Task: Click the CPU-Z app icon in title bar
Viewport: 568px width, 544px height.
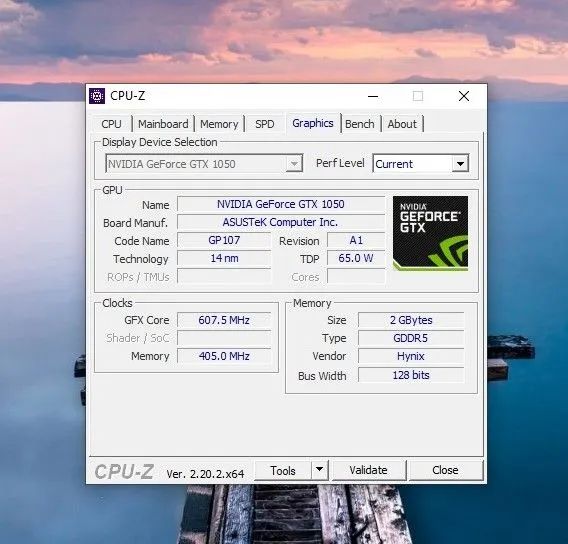Action: (97, 96)
